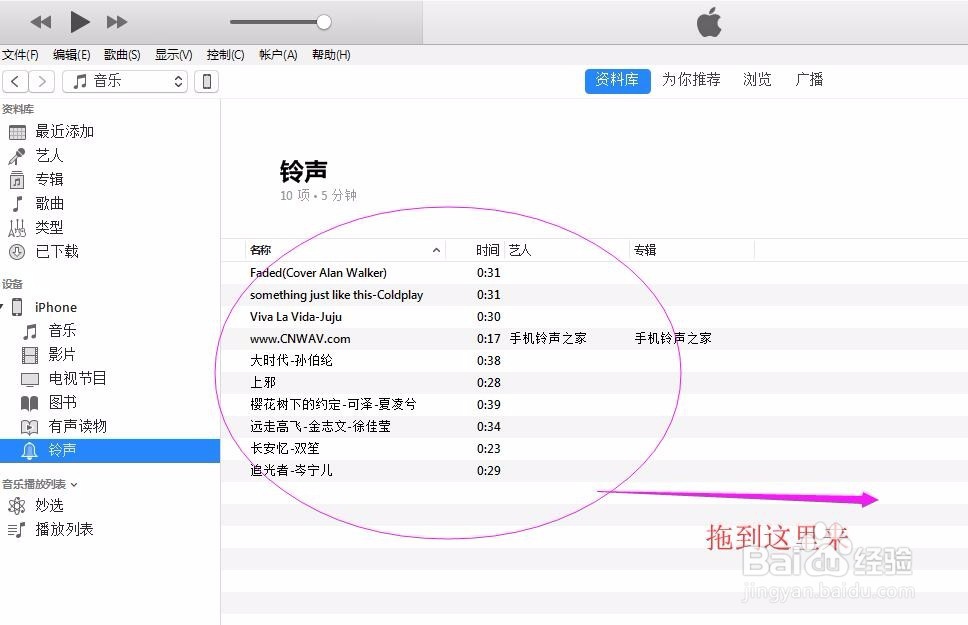Toggle the sort direction arrow in 名称 column

[x=436, y=250]
